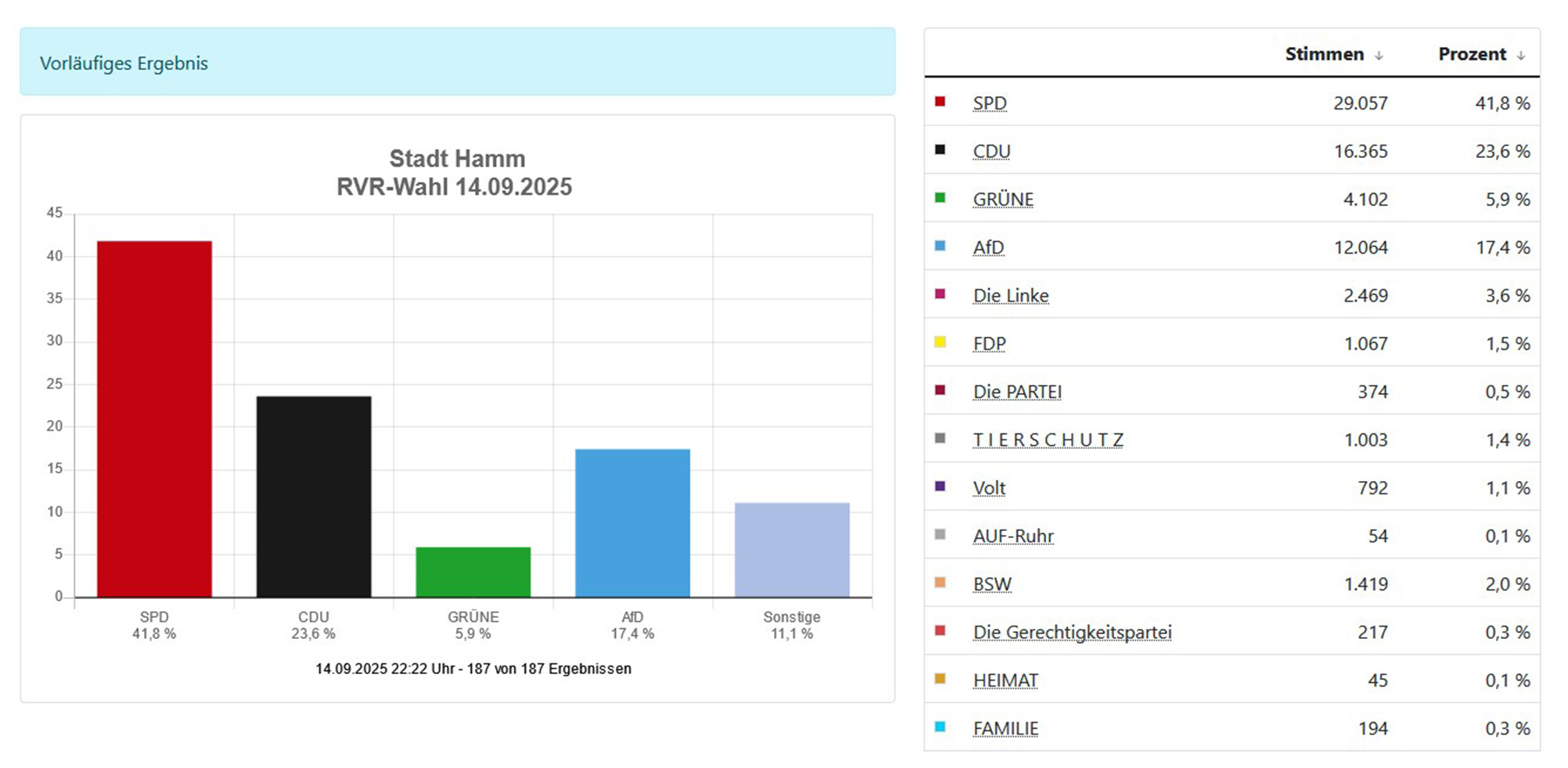The width and height of the screenshot is (1568, 768).
Task: Click the SPD 41,8 % axis label
Action: [154, 626]
